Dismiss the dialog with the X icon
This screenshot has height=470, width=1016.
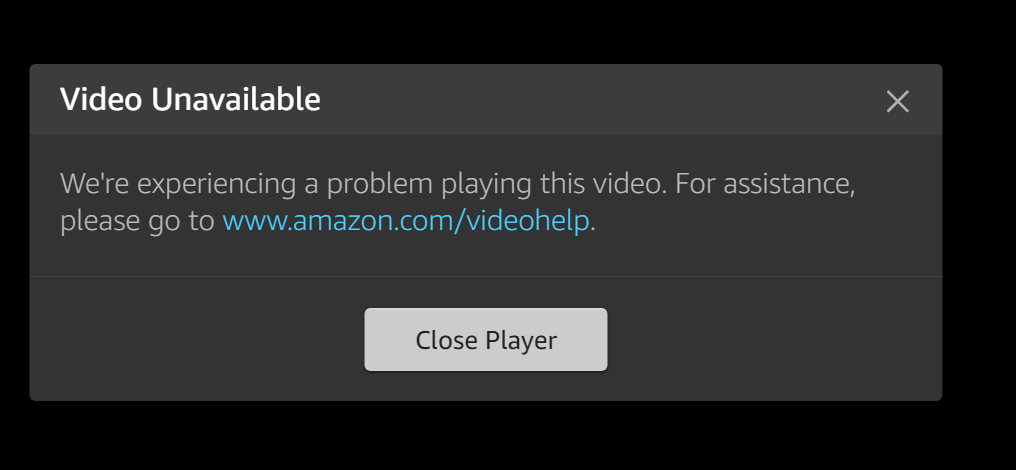[897, 101]
